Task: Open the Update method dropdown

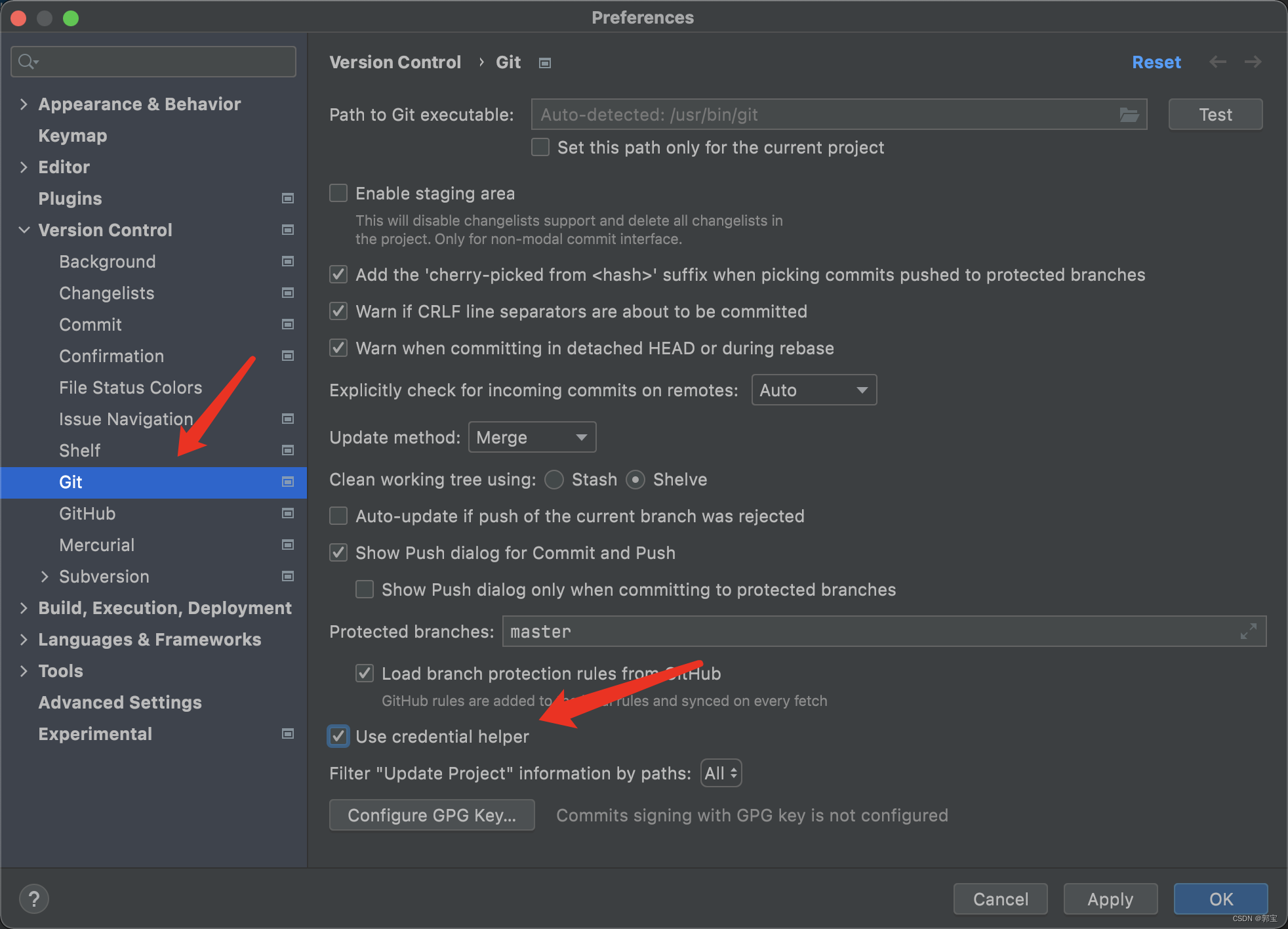Action: (532, 437)
